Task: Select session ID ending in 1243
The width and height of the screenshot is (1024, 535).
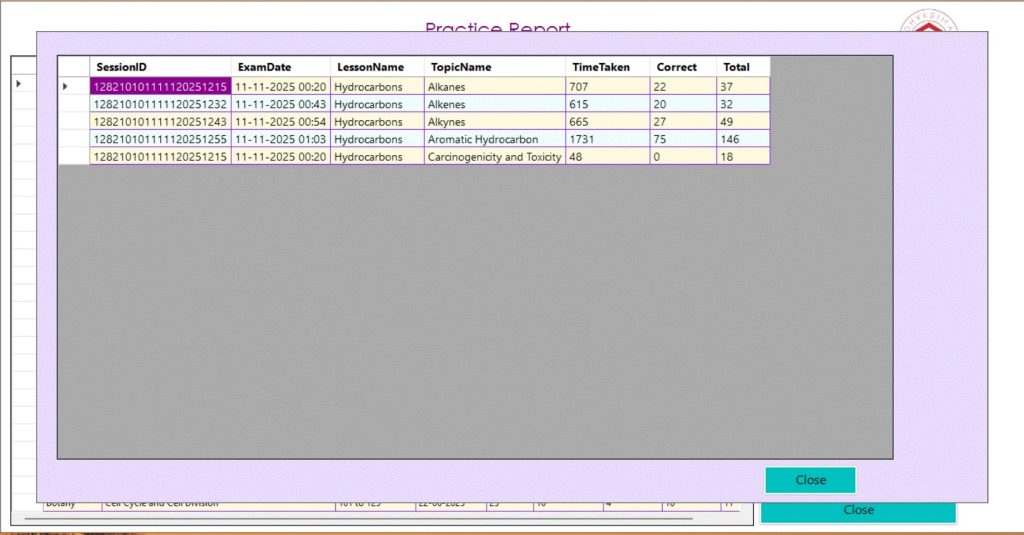Action: pos(160,122)
